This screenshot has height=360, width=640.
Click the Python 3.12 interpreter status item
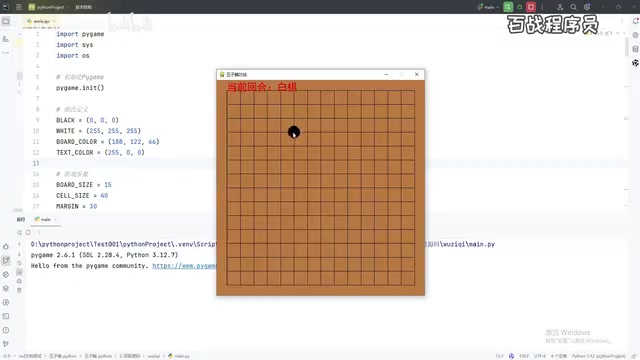tap(598, 356)
